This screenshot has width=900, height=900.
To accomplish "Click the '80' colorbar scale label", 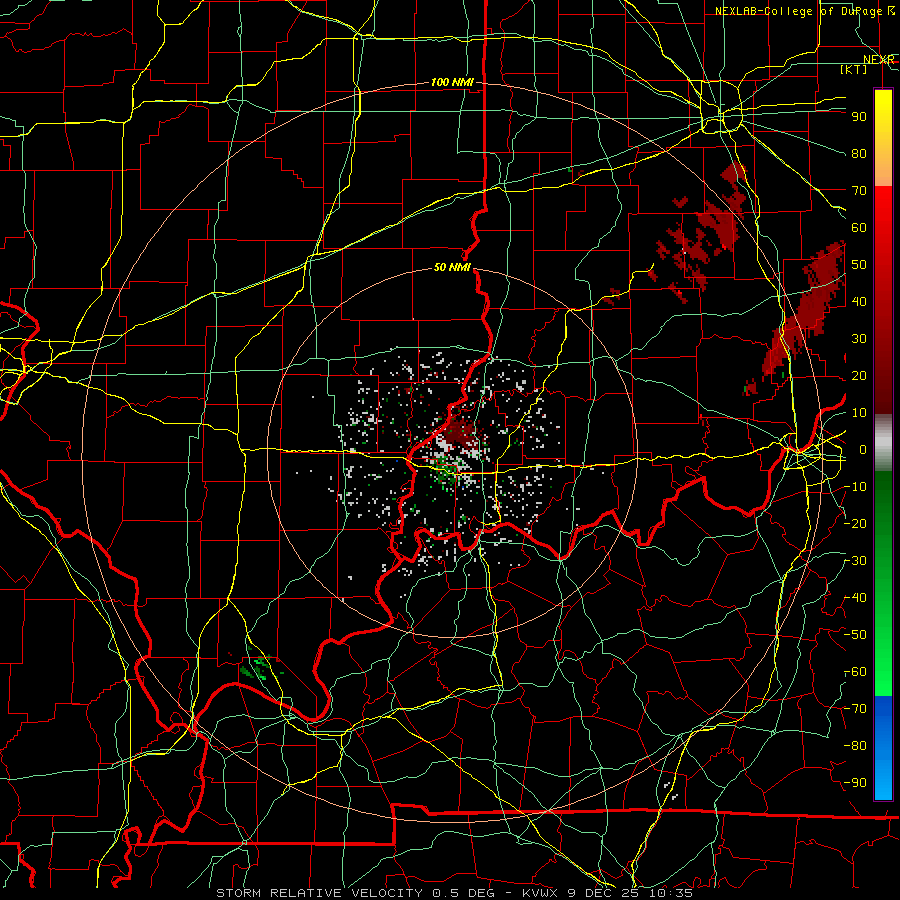I will pyautogui.click(x=859, y=154).
